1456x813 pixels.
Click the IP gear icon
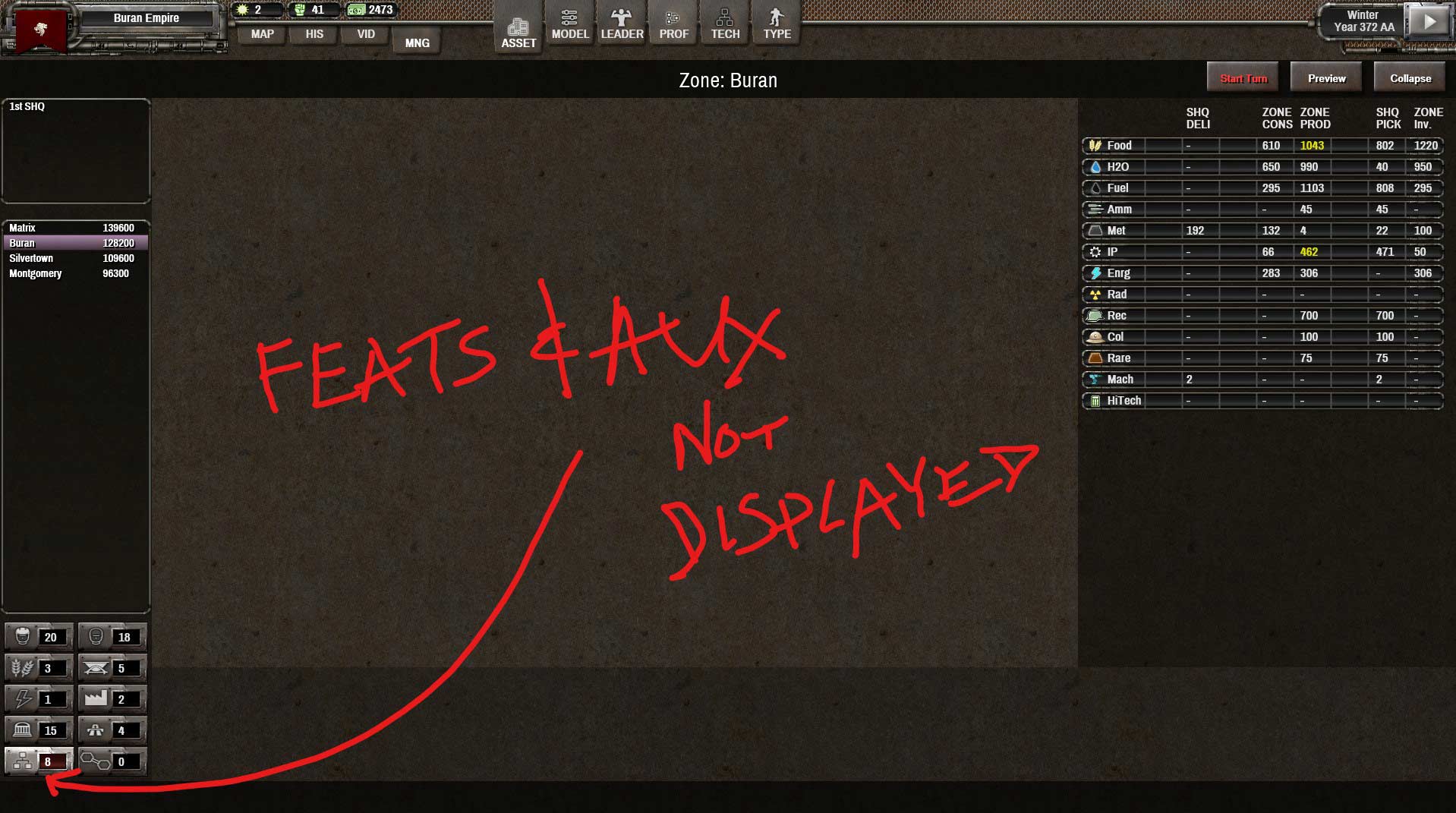(1095, 251)
